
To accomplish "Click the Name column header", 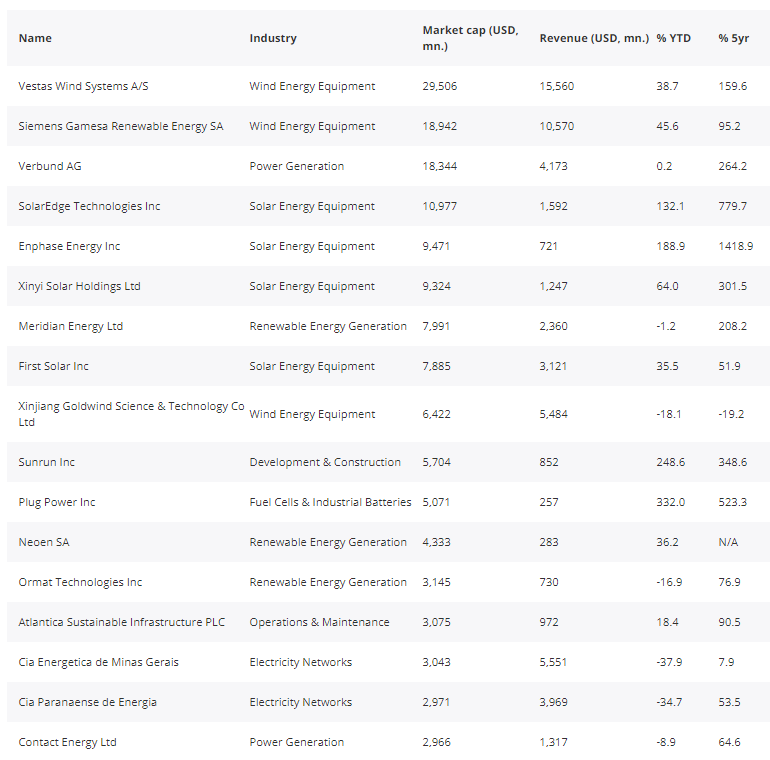I will [35, 38].
